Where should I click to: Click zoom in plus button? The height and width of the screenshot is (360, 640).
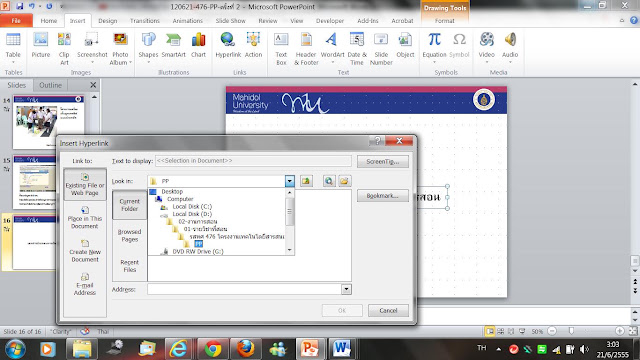tap(620, 331)
